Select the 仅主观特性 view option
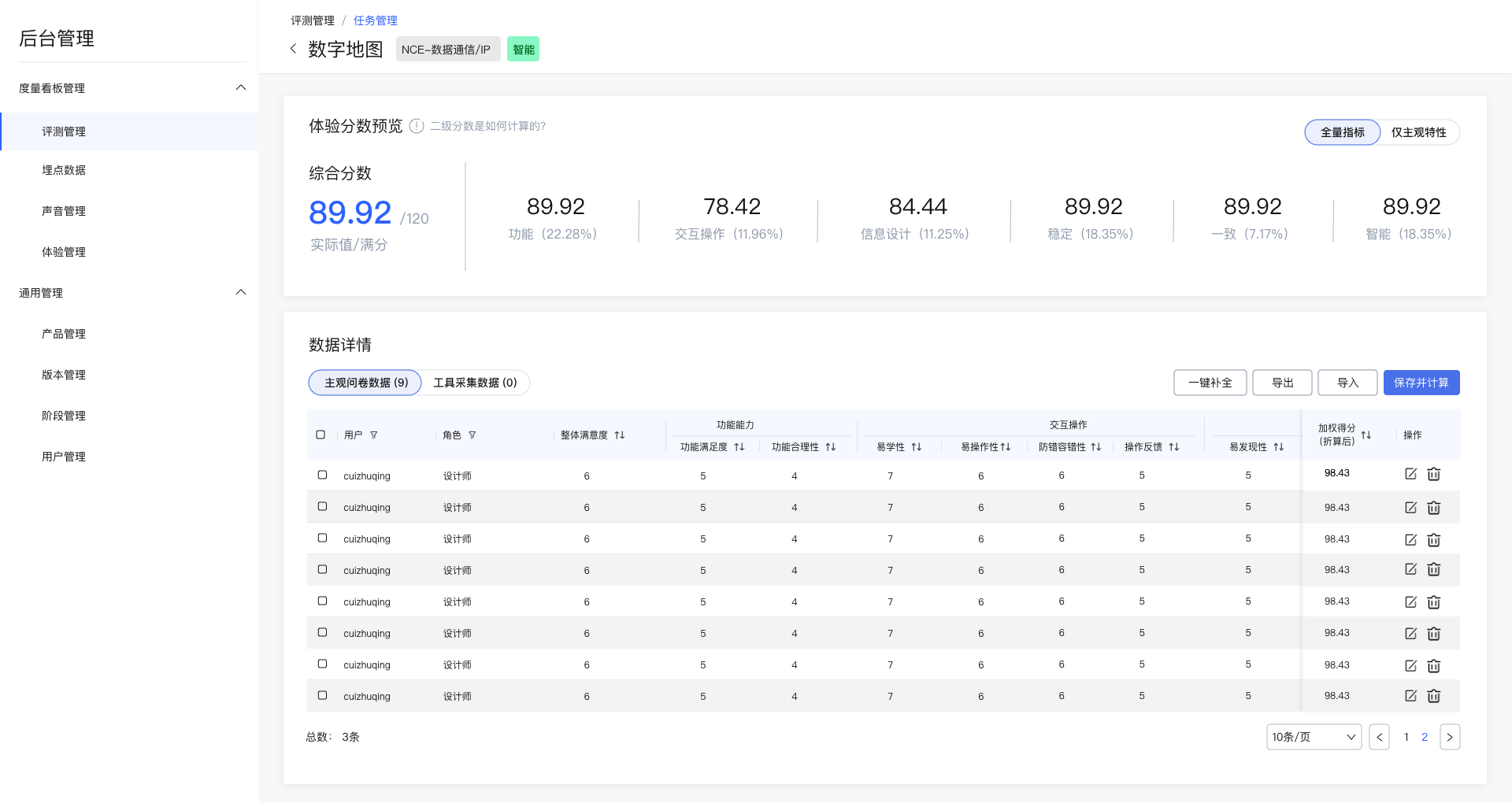 [1419, 132]
